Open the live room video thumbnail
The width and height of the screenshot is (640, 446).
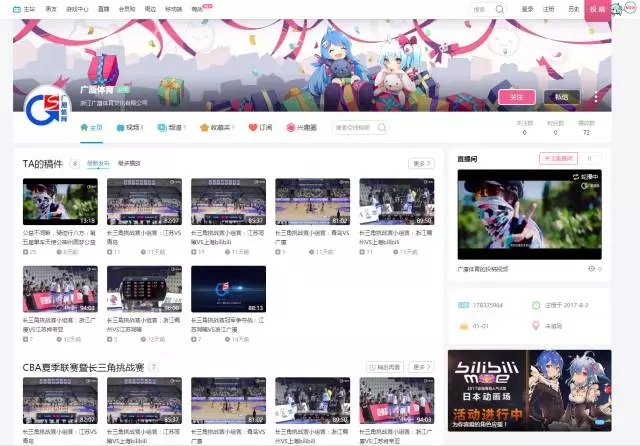tap(529, 214)
